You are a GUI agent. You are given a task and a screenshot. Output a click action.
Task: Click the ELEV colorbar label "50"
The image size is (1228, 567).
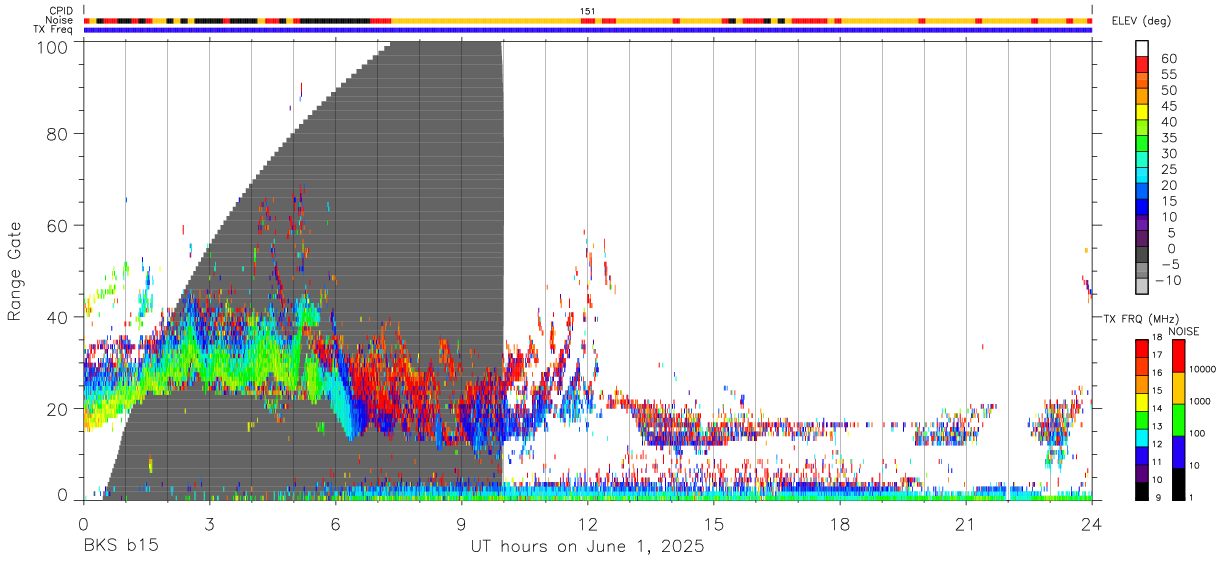coord(1168,91)
